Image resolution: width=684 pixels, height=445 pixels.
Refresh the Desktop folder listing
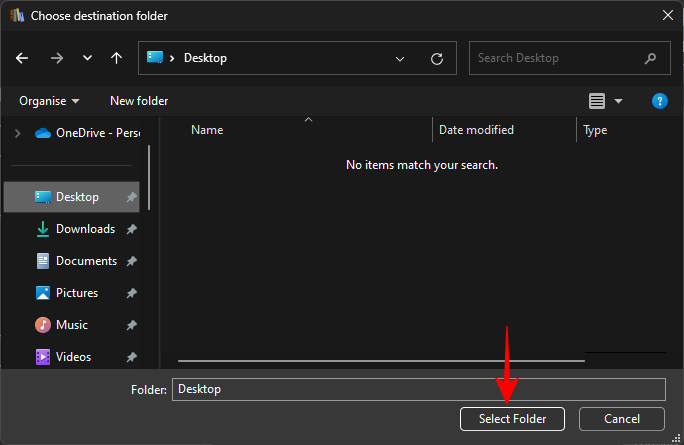point(437,58)
